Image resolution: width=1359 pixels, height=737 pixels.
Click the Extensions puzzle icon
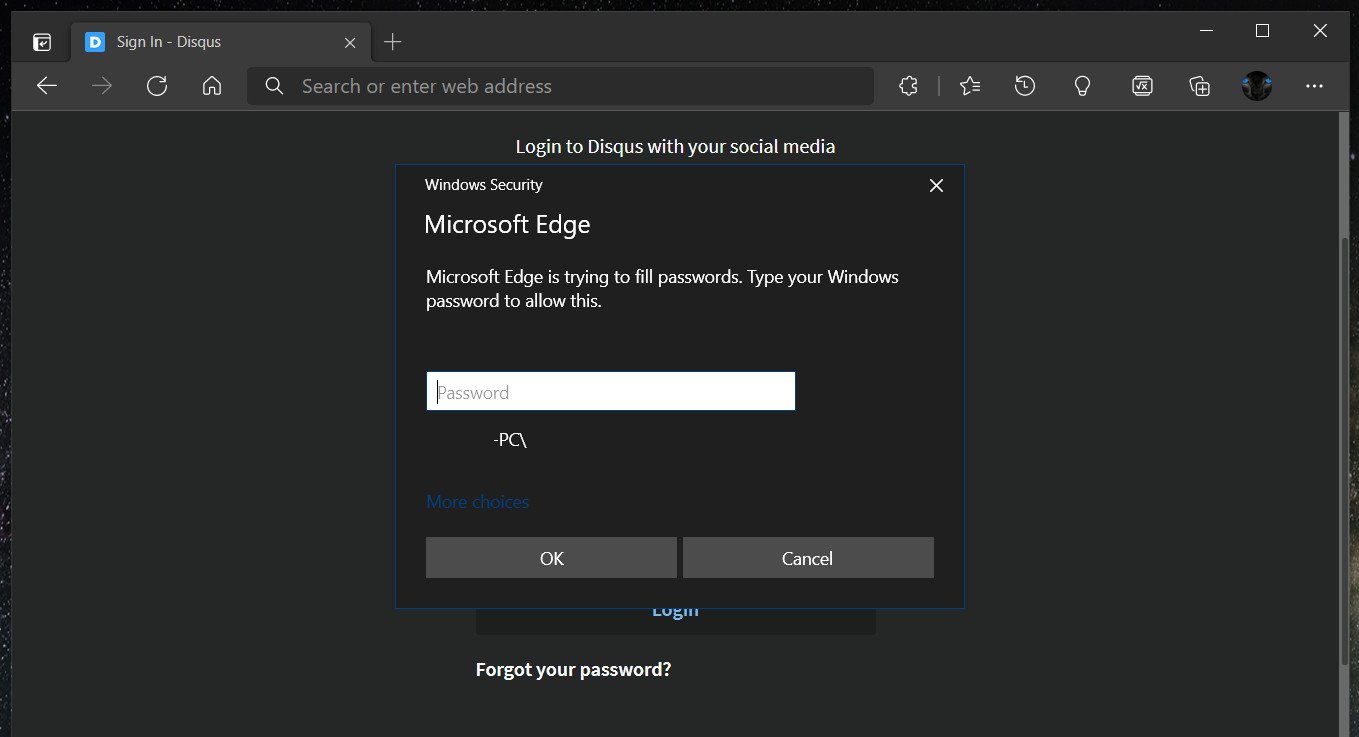908,86
